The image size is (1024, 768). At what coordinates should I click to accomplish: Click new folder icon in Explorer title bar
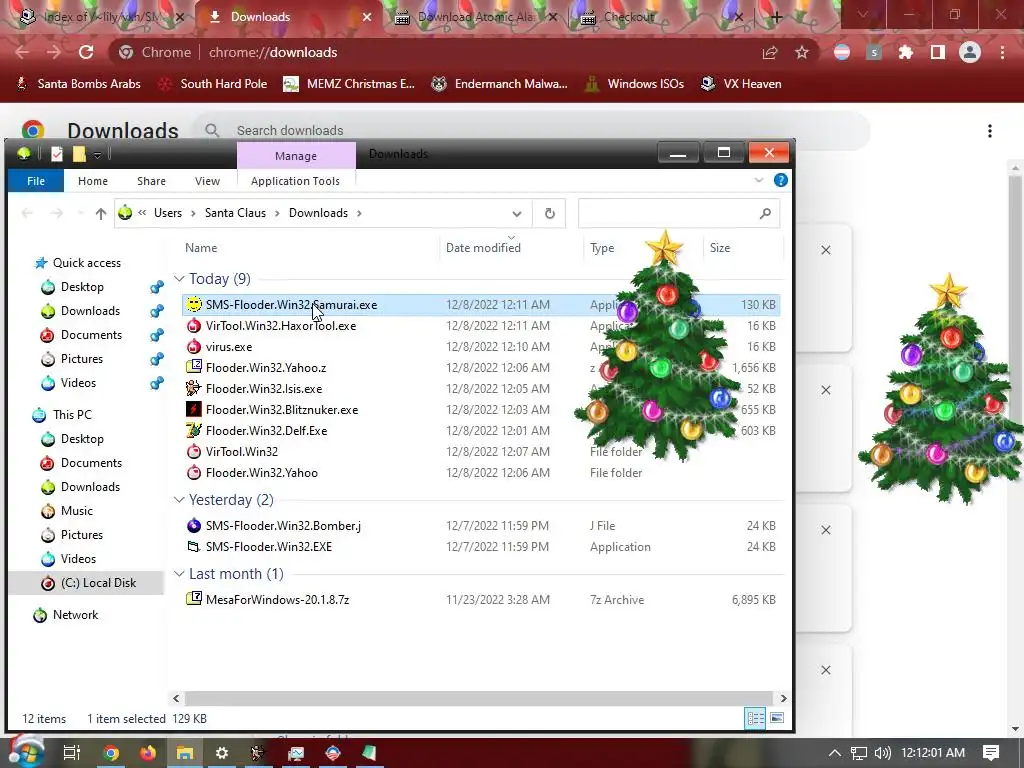pyautogui.click(x=79, y=154)
